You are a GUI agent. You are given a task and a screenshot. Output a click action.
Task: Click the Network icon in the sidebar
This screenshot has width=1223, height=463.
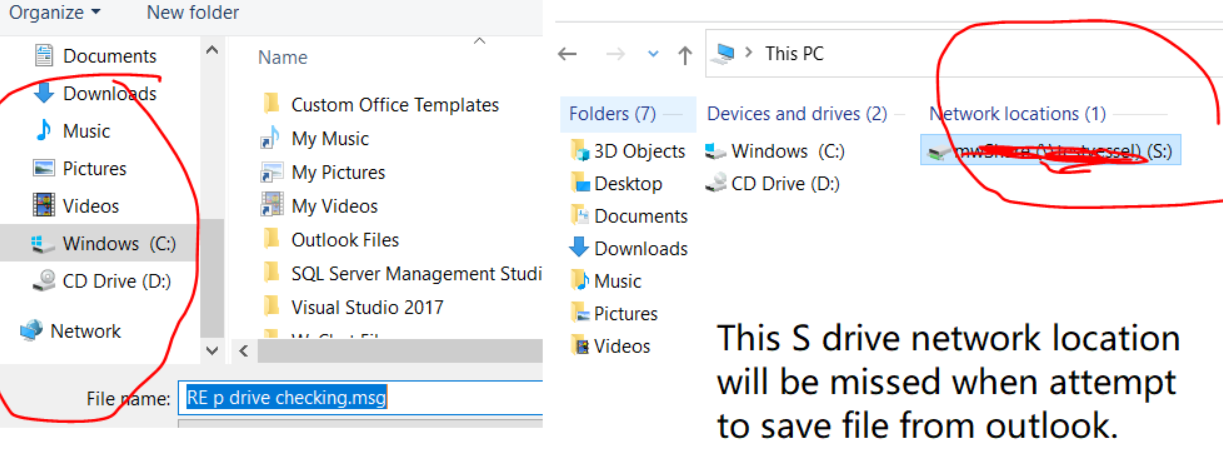click(31, 331)
